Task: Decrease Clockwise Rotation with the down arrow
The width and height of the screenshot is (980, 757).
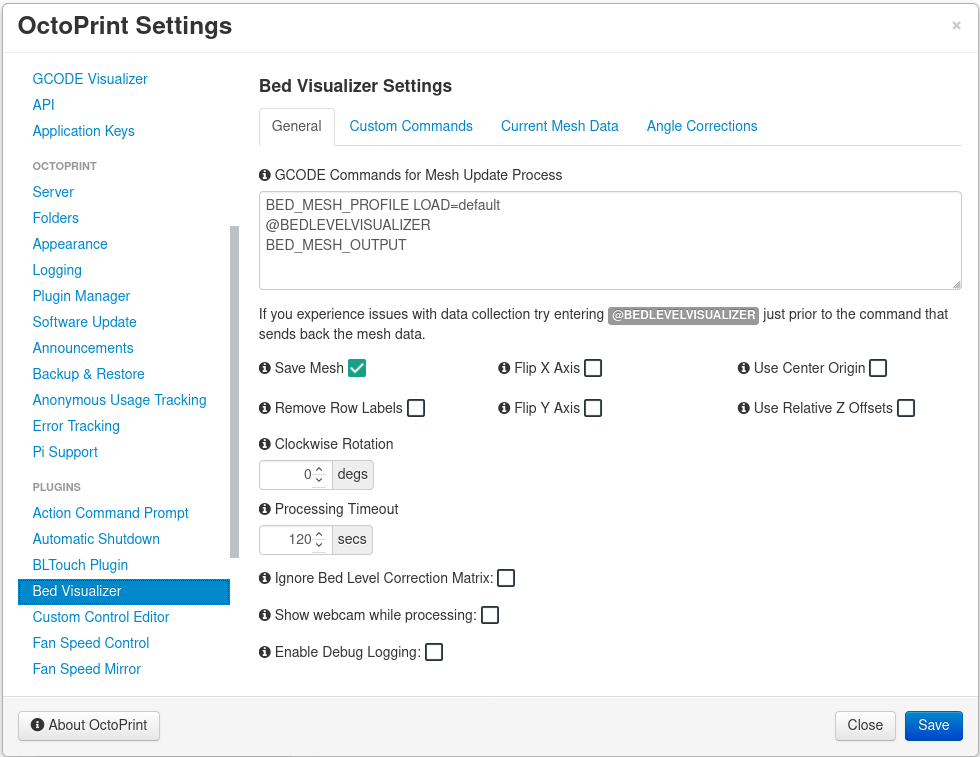Action: coord(319,479)
